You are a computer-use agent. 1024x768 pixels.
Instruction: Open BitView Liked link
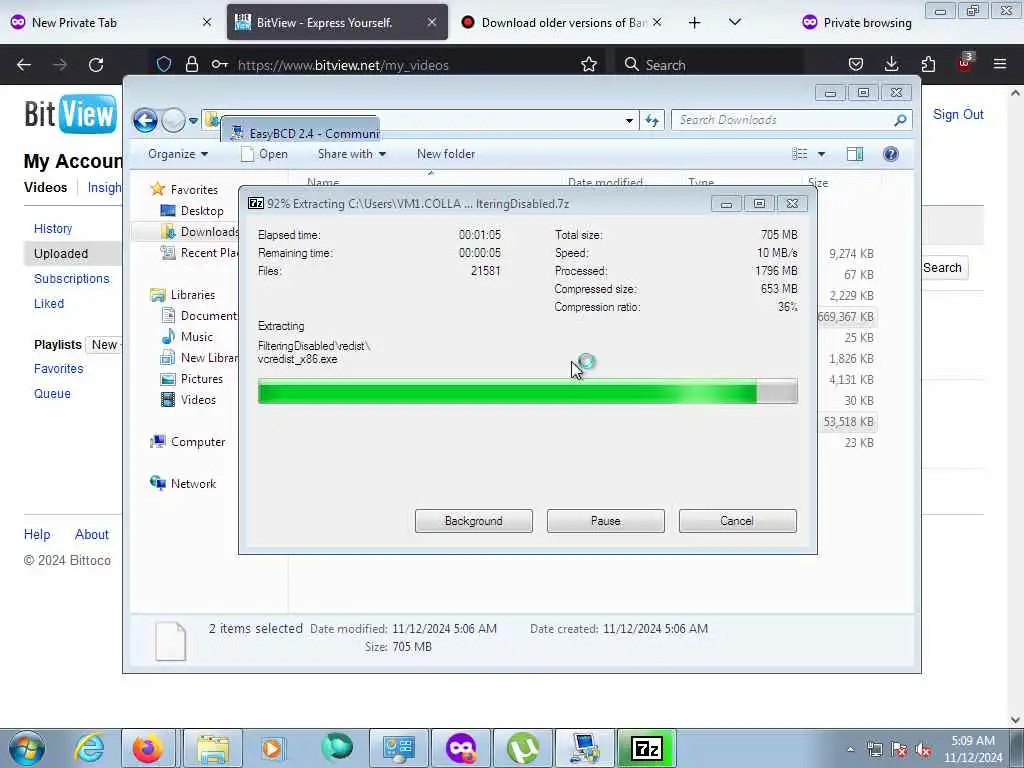point(49,303)
